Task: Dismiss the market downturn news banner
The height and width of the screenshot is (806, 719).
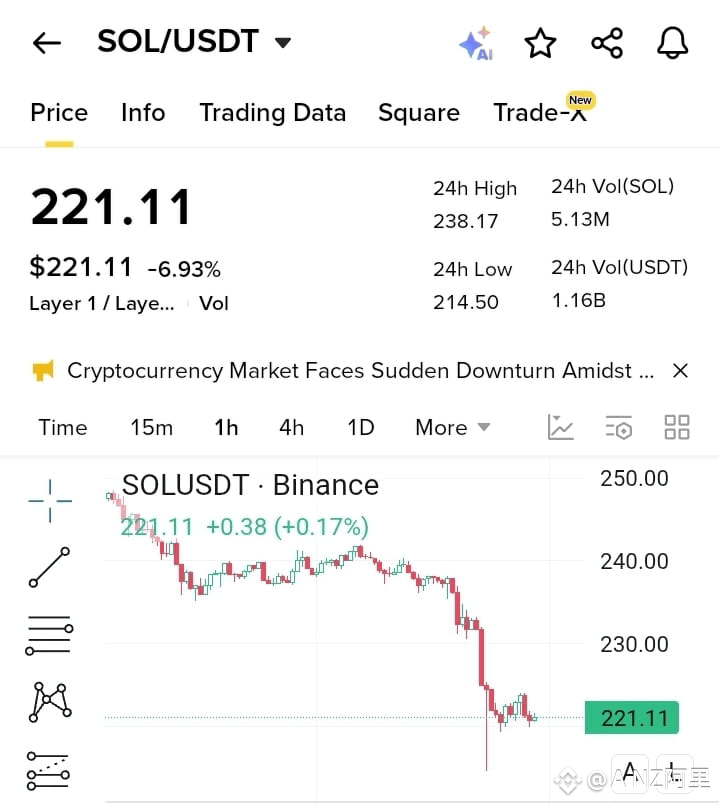Action: [x=680, y=371]
